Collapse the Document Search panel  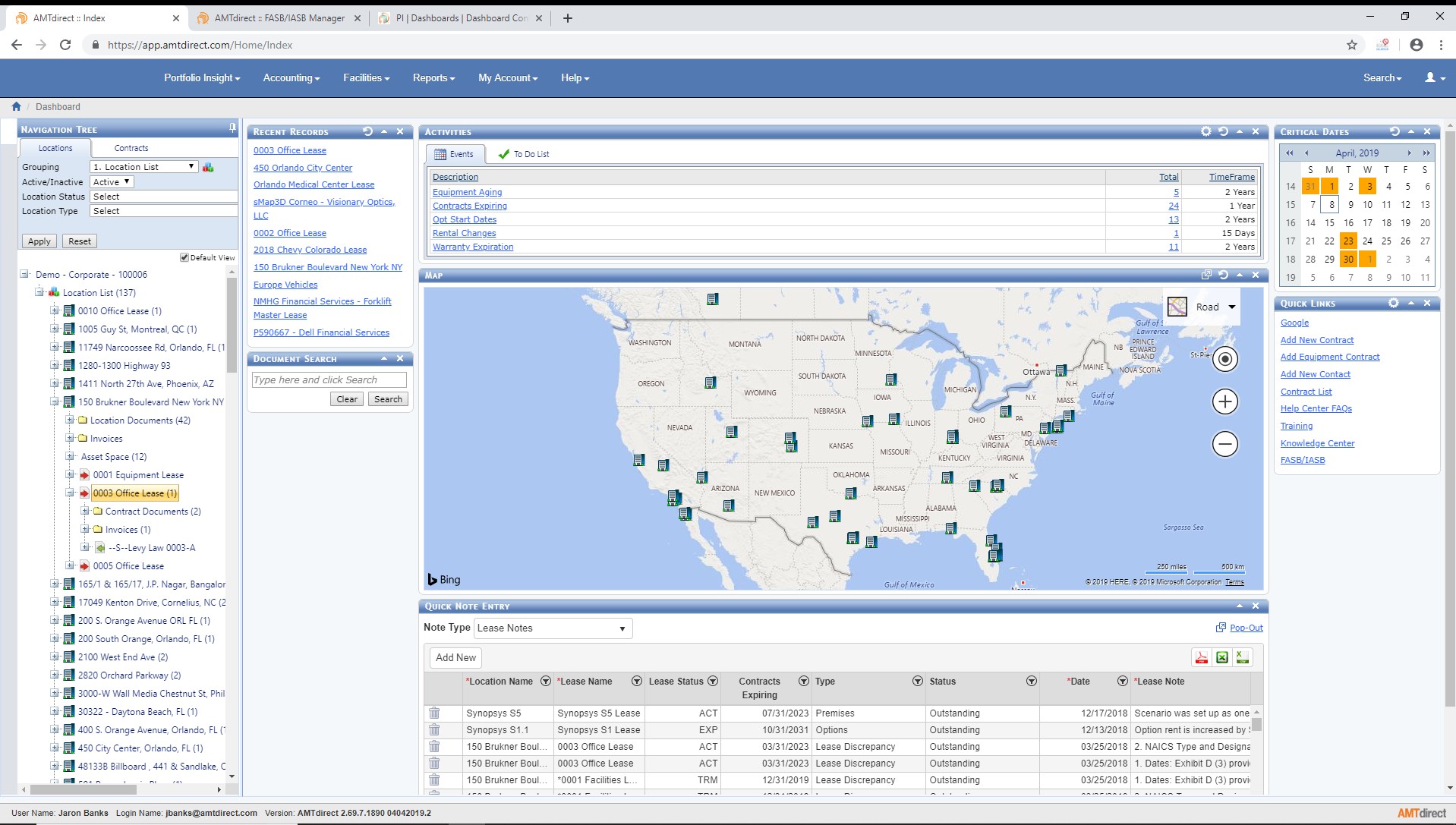click(x=384, y=358)
